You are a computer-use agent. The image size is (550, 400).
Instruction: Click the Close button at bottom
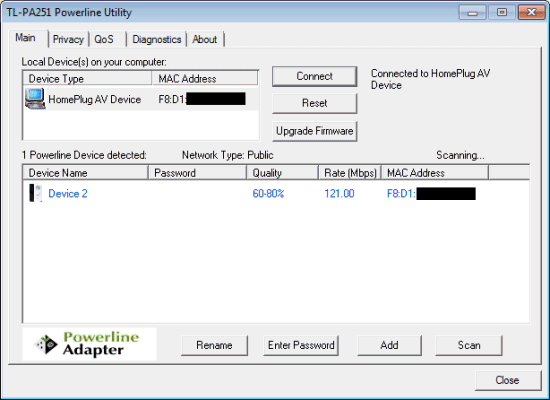508,380
